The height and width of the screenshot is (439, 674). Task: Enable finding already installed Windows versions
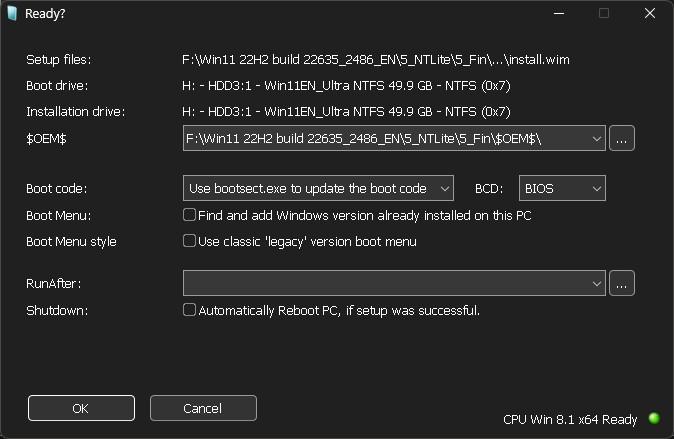point(189,215)
